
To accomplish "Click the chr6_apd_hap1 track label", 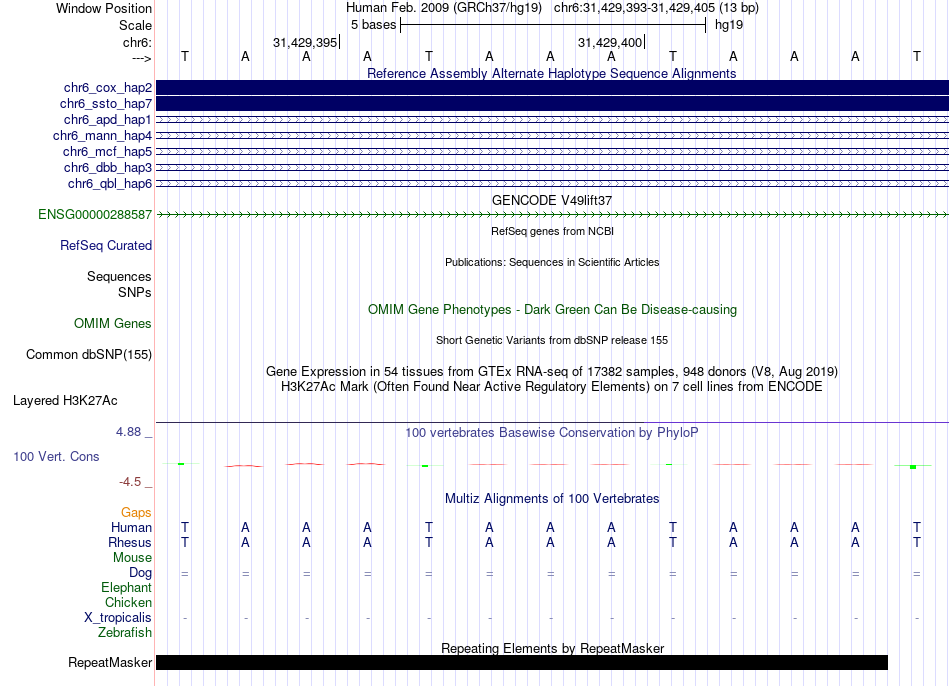I will point(108,119).
